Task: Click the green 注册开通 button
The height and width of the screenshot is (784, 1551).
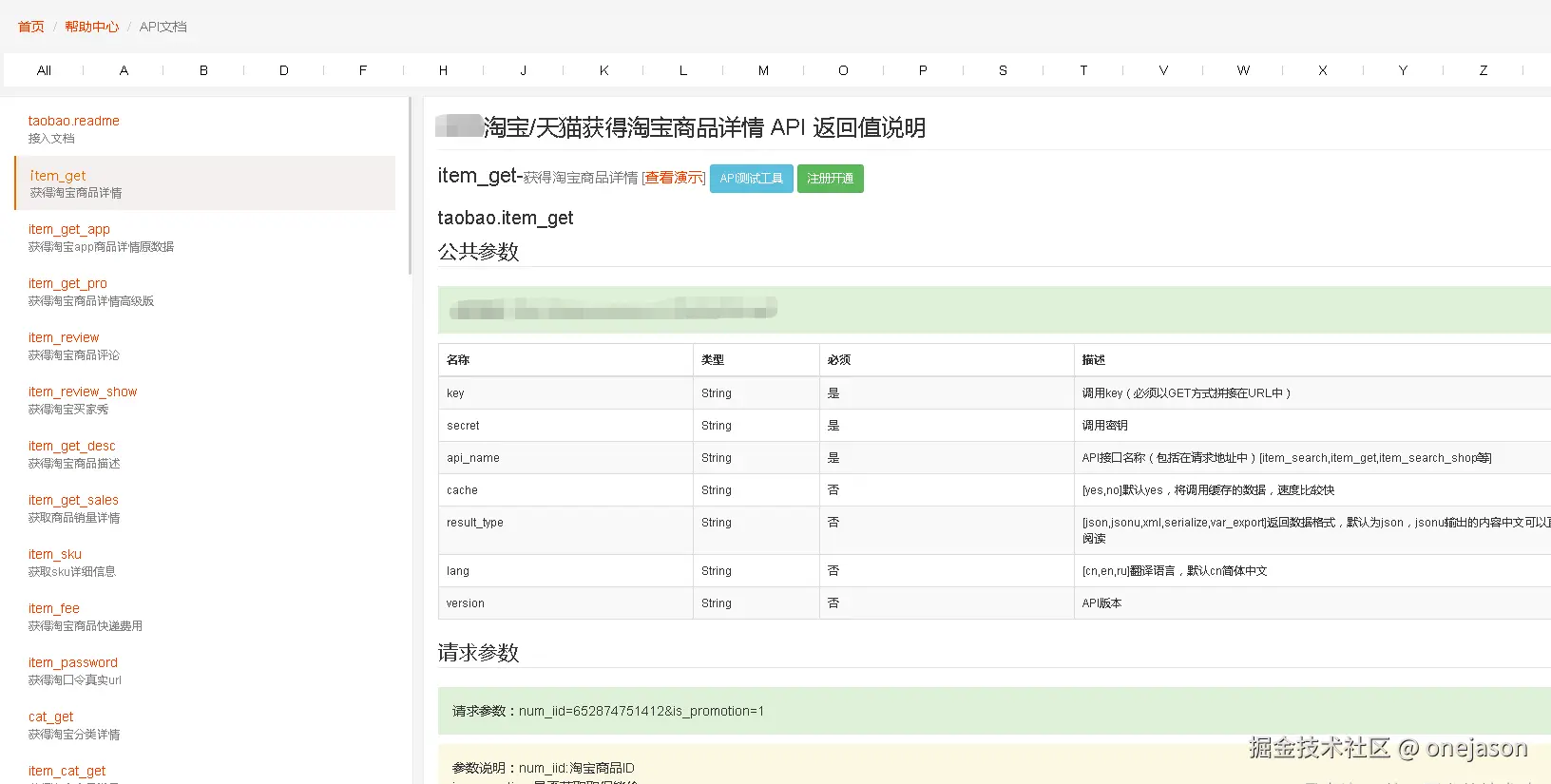Action: coord(831,179)
